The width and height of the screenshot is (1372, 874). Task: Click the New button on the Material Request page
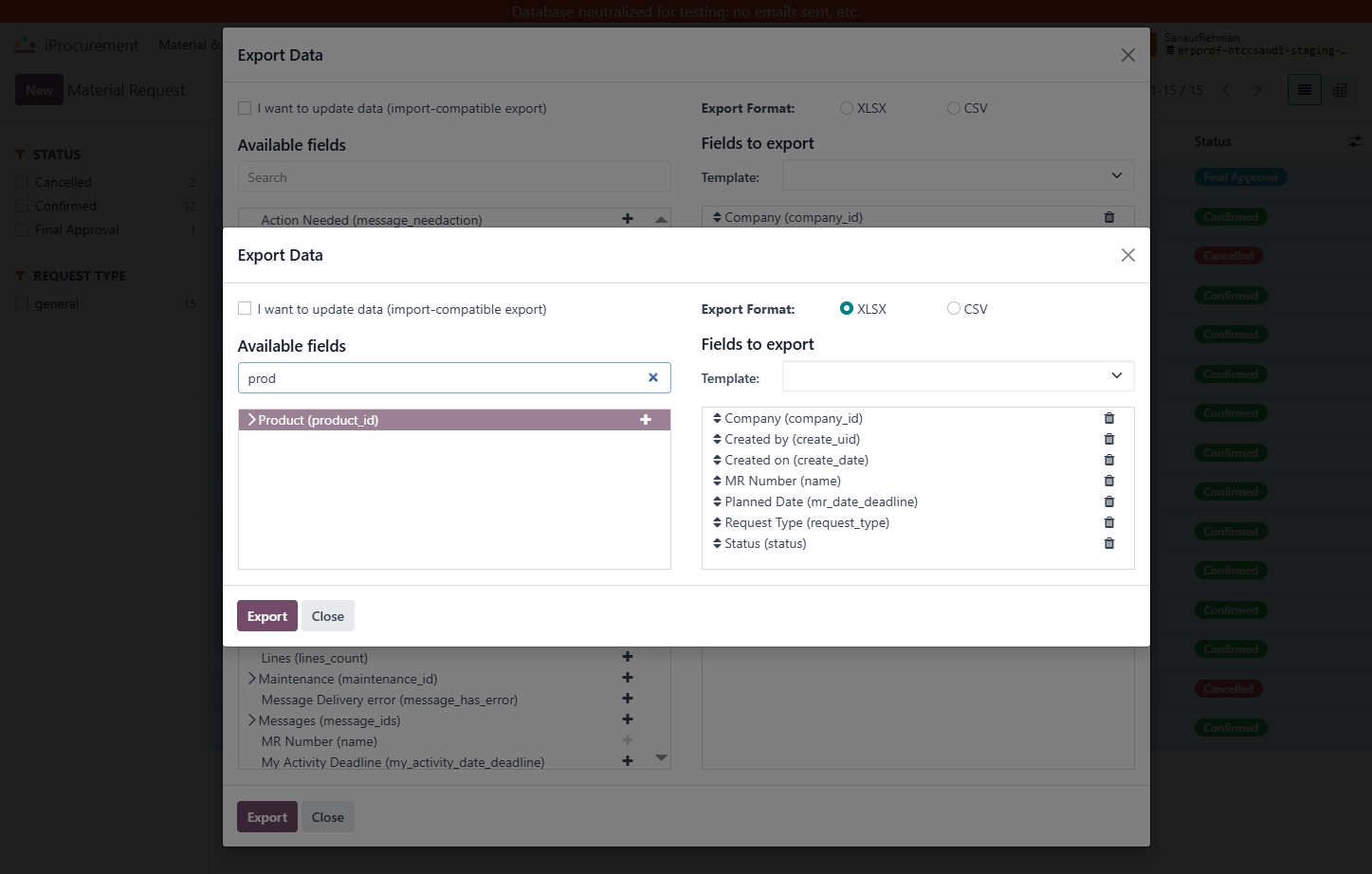(x=39, y=90)
